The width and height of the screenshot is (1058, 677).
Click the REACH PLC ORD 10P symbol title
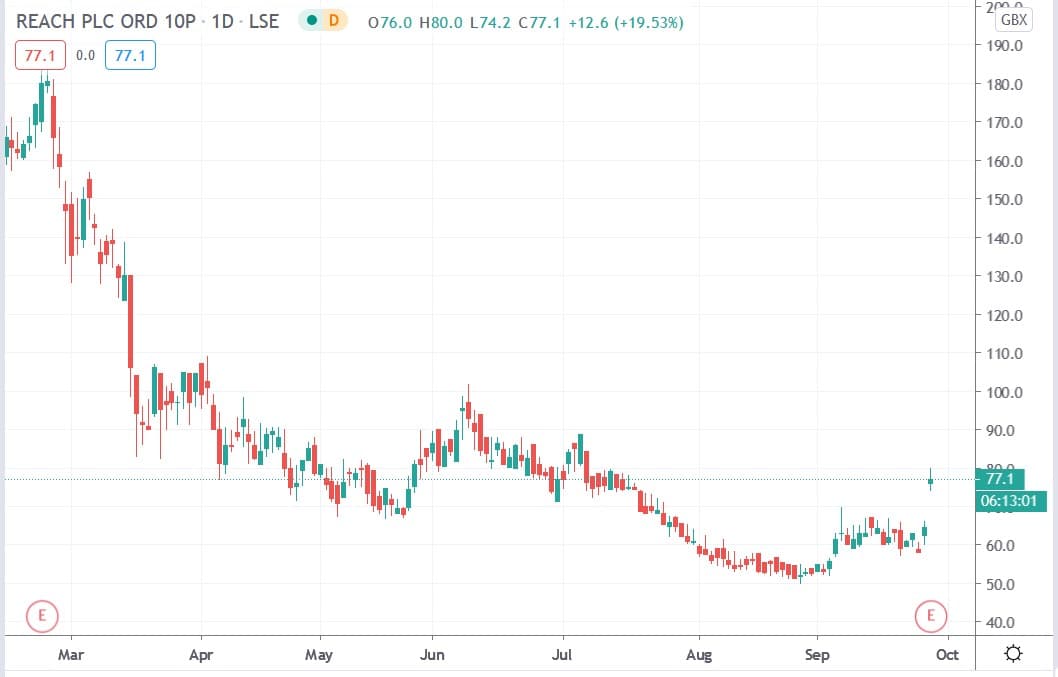click(105, 22)
